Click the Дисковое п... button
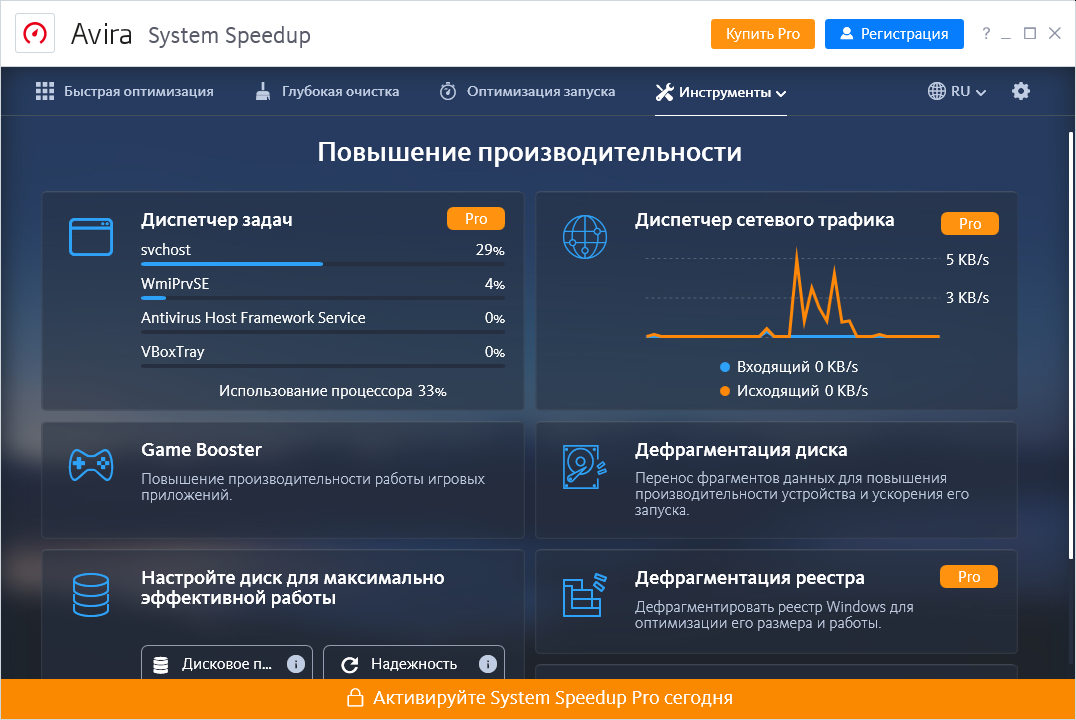Viewport: 1076px width, 720px height. tap(227, 662)
